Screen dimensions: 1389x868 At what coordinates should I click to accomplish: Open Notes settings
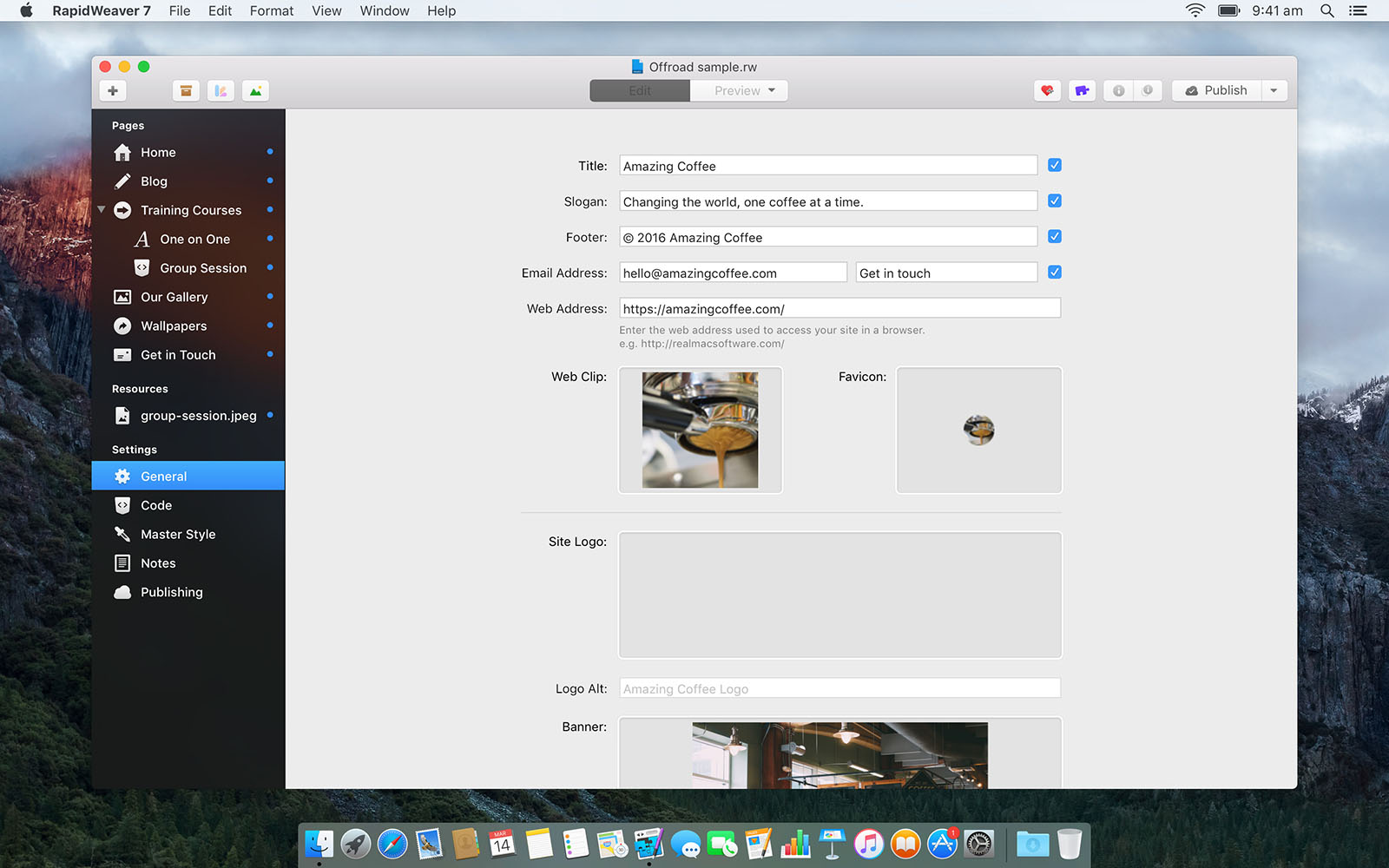(188, 563)
